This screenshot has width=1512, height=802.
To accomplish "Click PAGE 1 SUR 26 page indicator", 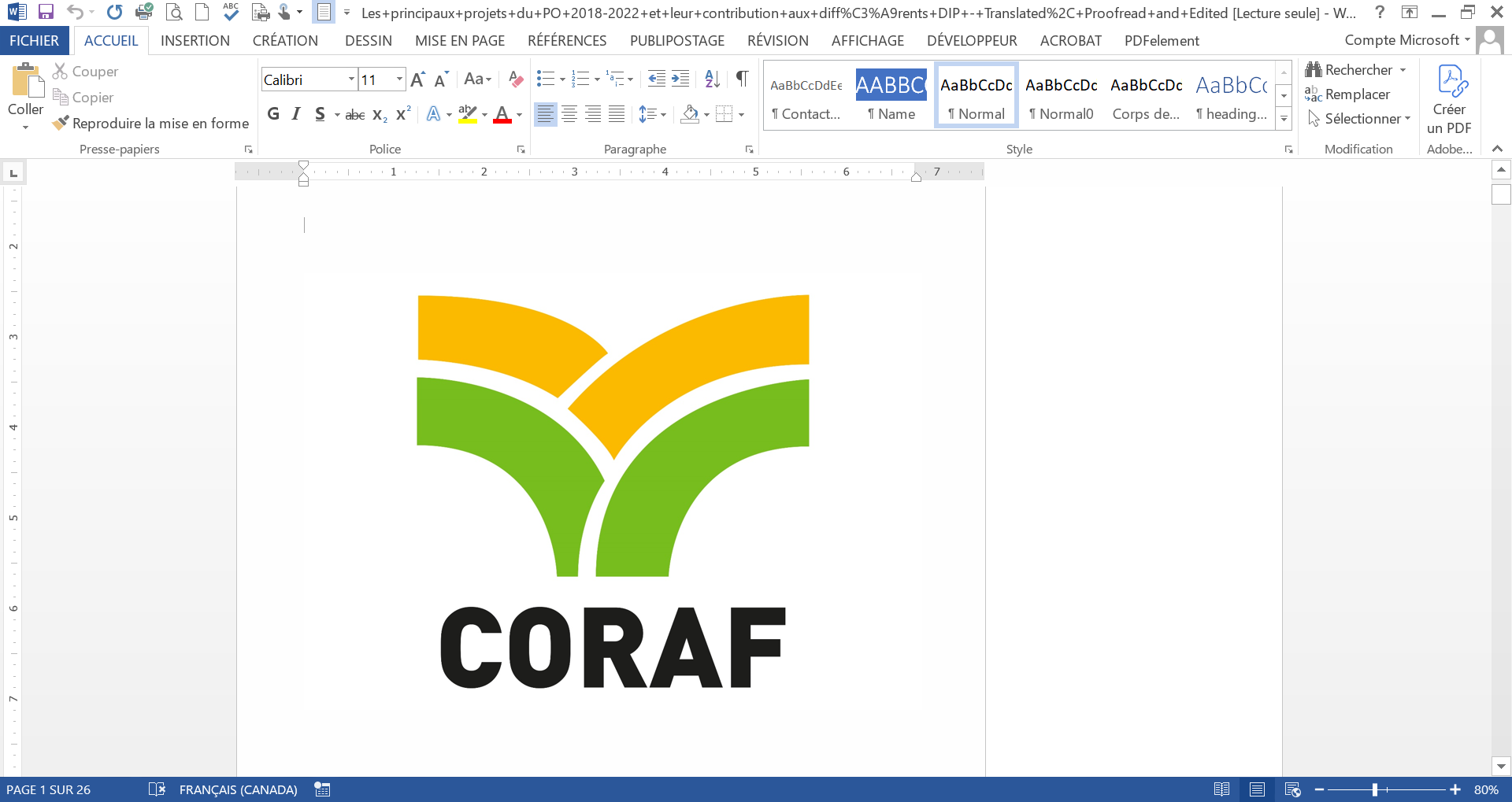I will pos(49,789).
